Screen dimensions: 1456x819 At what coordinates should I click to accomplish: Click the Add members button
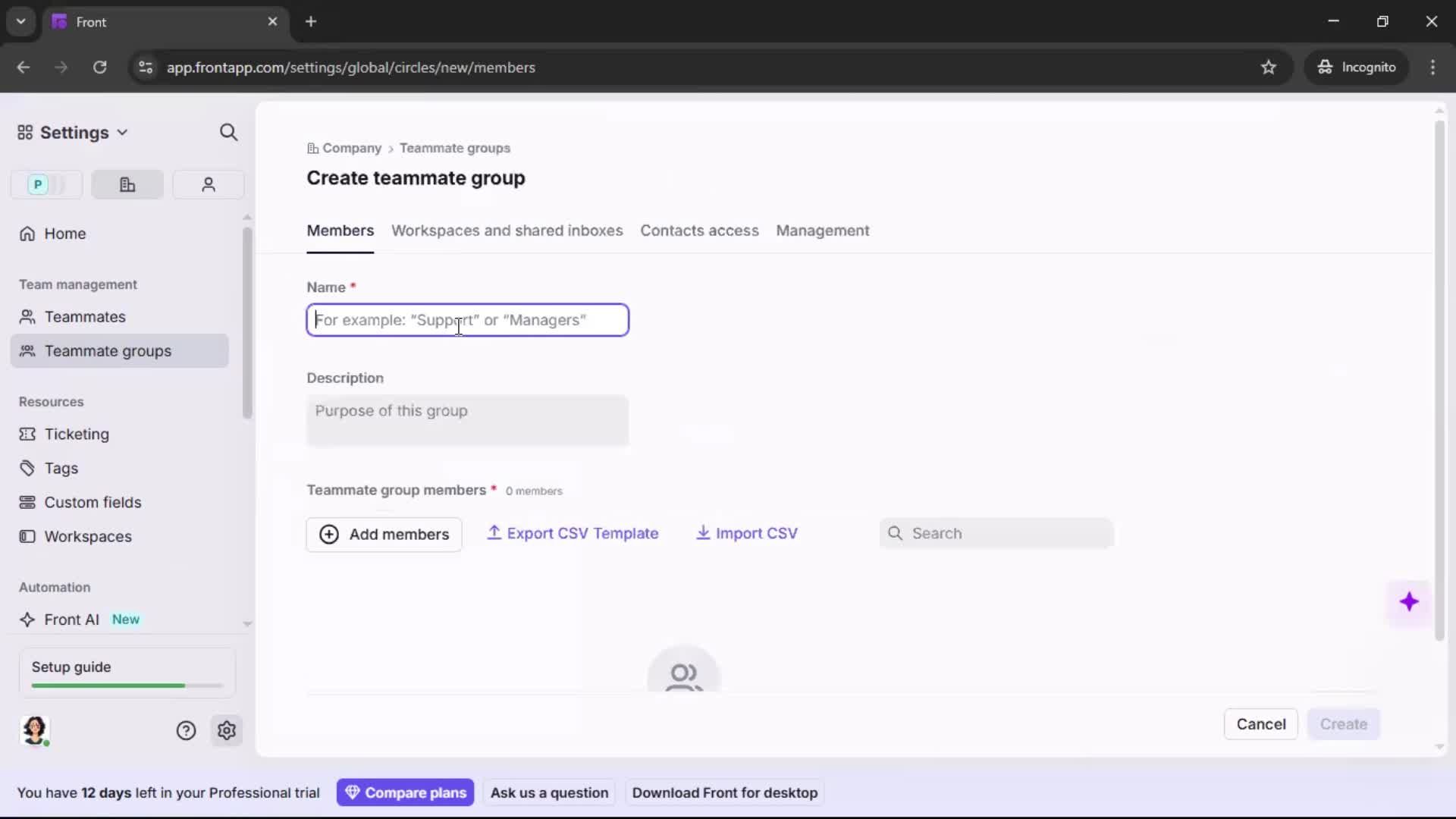point(384,534)
